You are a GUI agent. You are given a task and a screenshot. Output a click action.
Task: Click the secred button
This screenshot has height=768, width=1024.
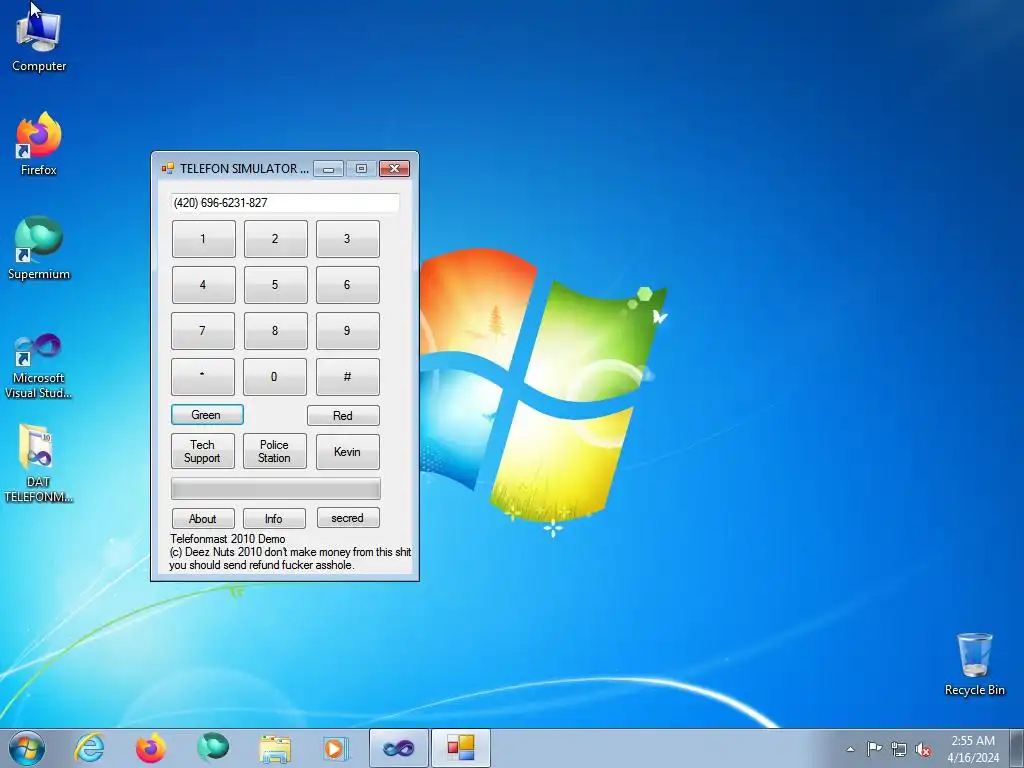(x=348, y=518)
